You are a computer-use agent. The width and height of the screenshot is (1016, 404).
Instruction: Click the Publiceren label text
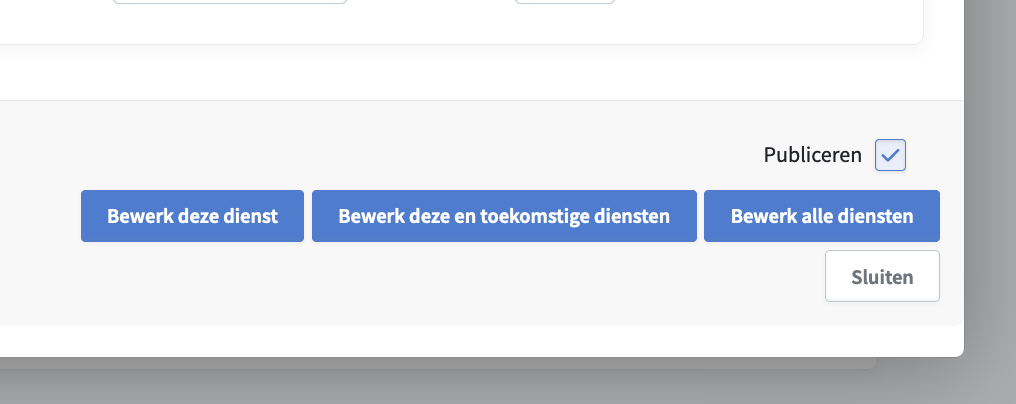click(x=812, y=155)
